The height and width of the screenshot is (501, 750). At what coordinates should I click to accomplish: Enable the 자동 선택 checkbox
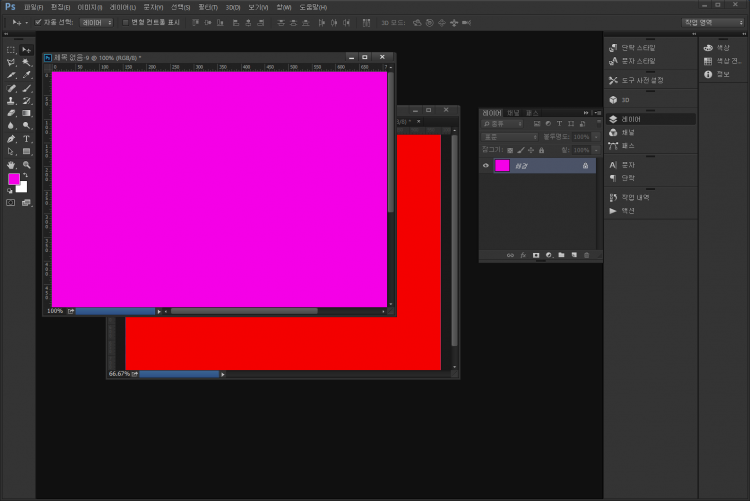click(x=38, y=21)
